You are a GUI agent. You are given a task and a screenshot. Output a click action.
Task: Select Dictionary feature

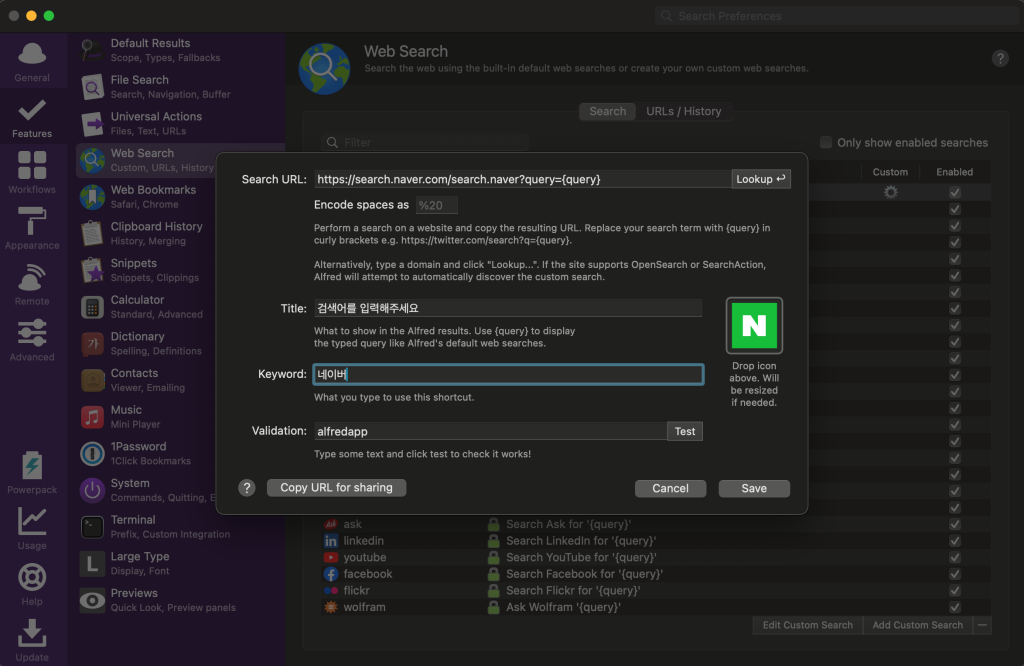pos(146,343)
